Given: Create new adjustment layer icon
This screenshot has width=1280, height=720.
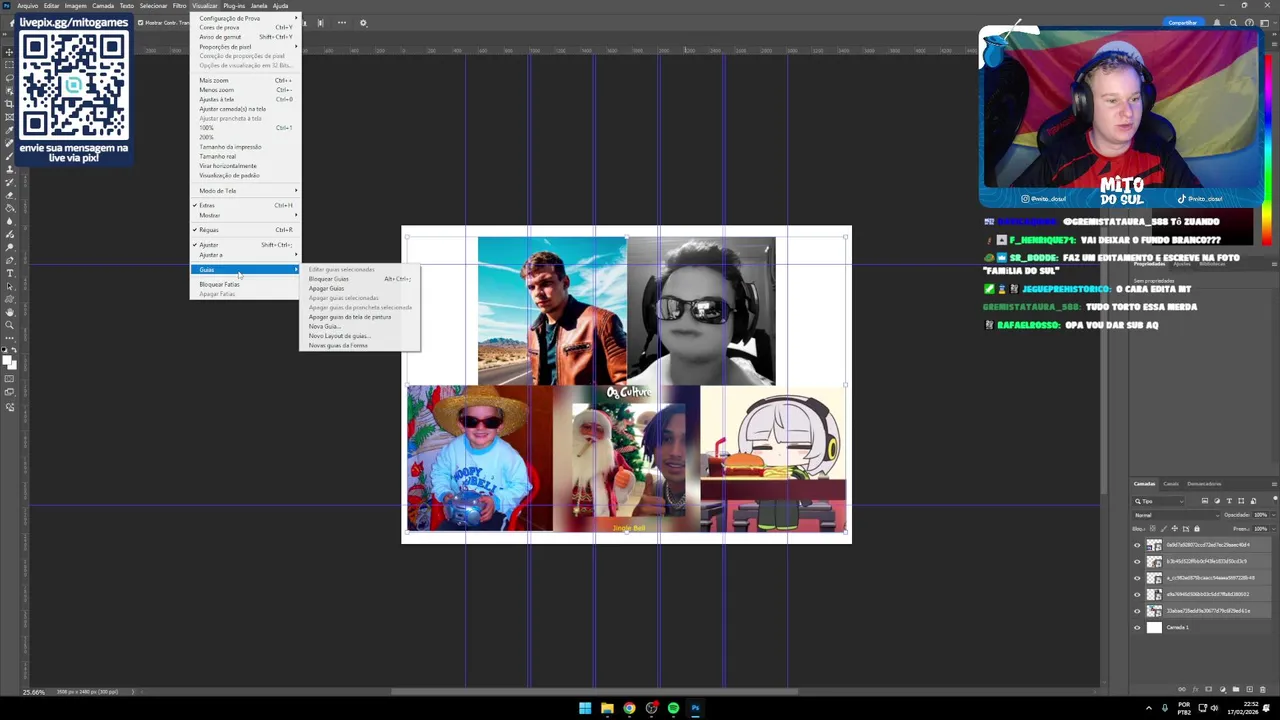Looking at the screenshot, I should pyautogui.click(x=1222, y=689).
